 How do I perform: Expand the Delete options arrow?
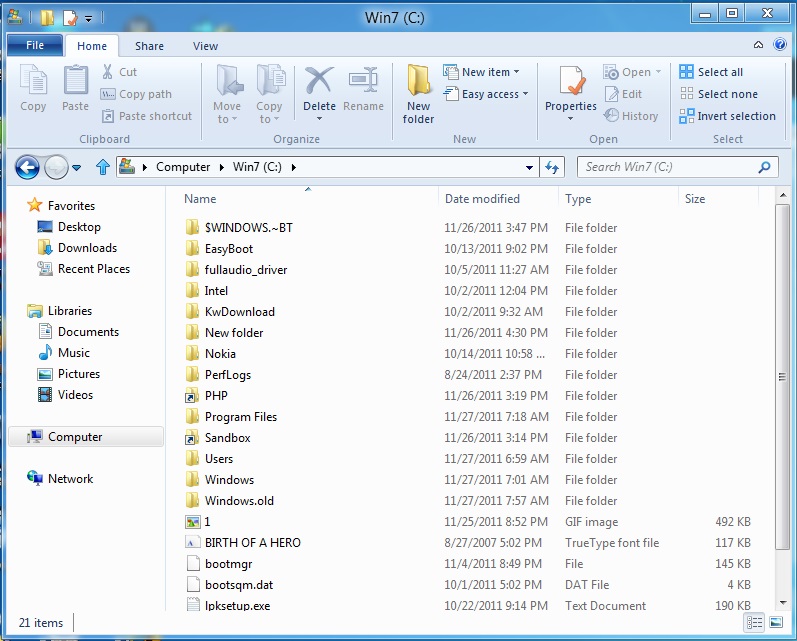pyautogui.click(x=319, y=118)
